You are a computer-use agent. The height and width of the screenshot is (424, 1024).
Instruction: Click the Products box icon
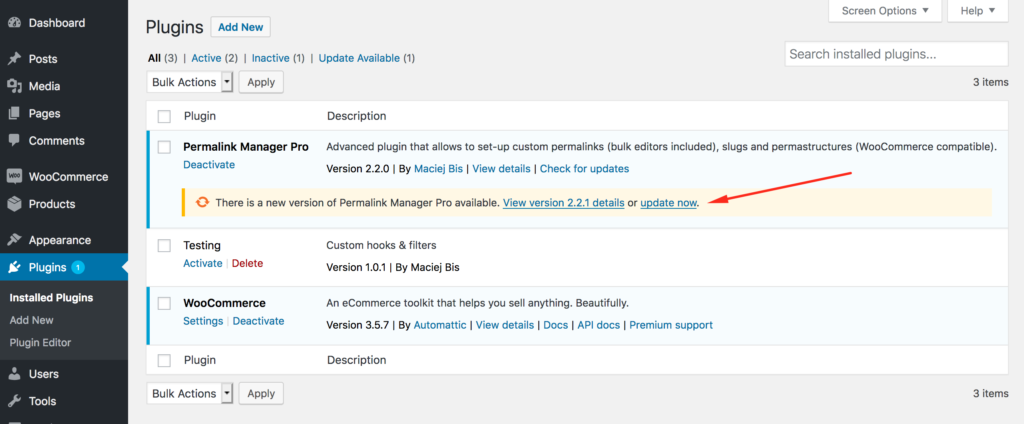[14, 204]
